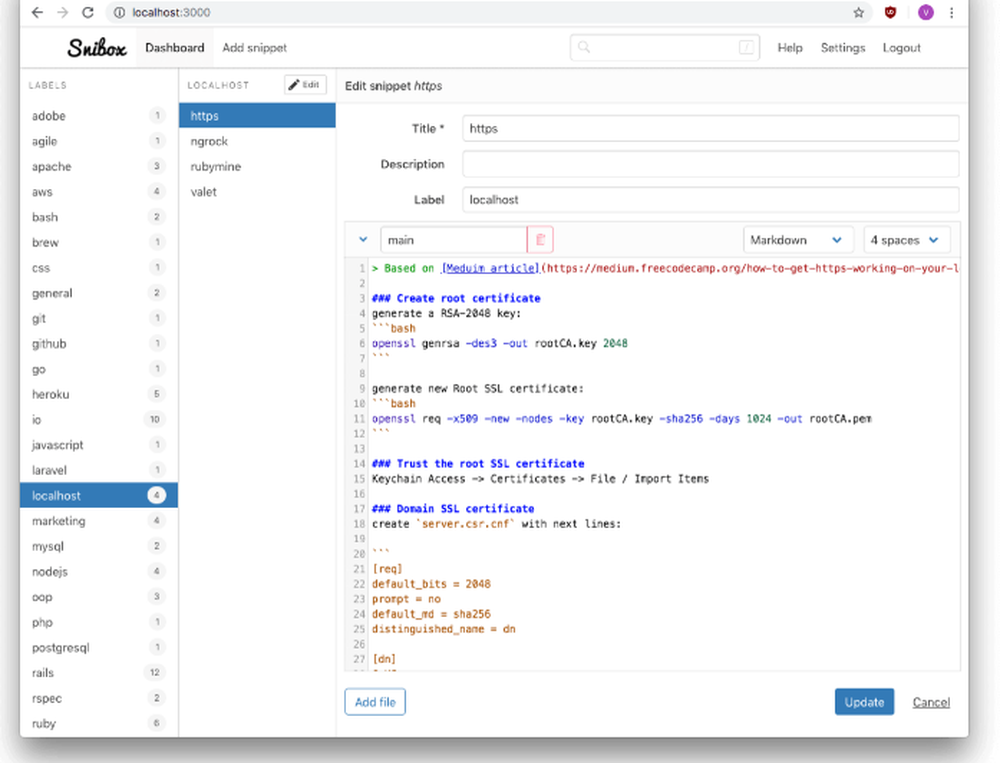Select the rspec label
Screen dimensions: 1000x763
click(99, 698)
